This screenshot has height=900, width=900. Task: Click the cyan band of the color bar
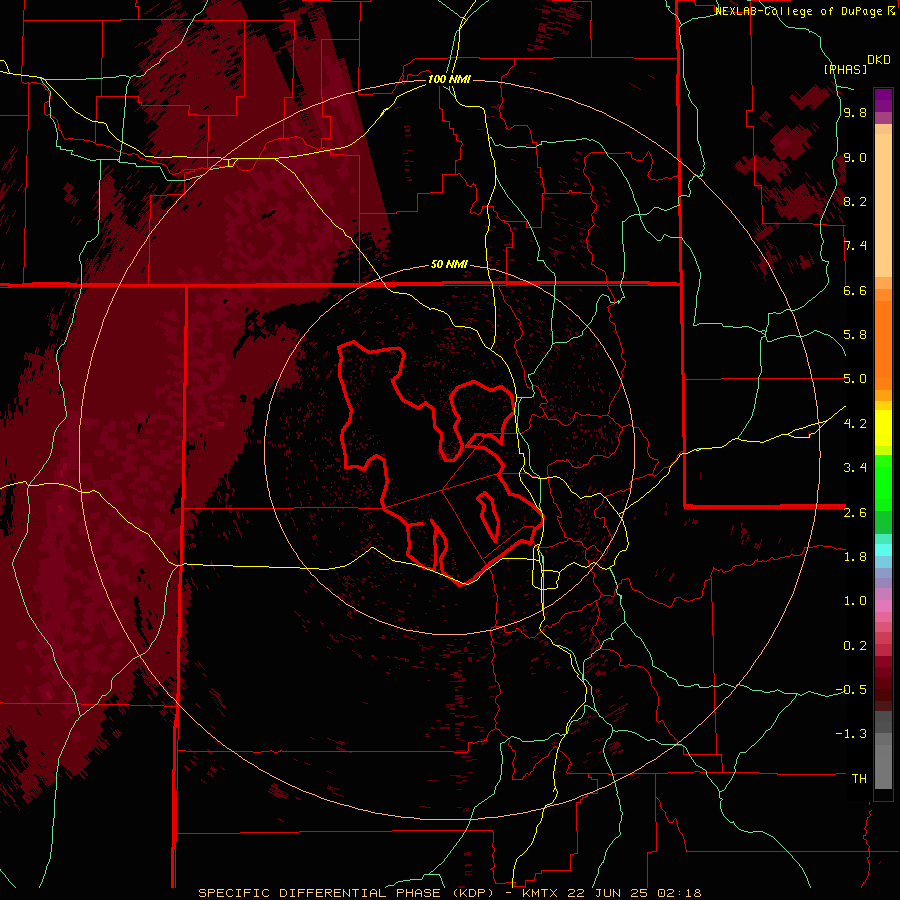click(883, 550)
